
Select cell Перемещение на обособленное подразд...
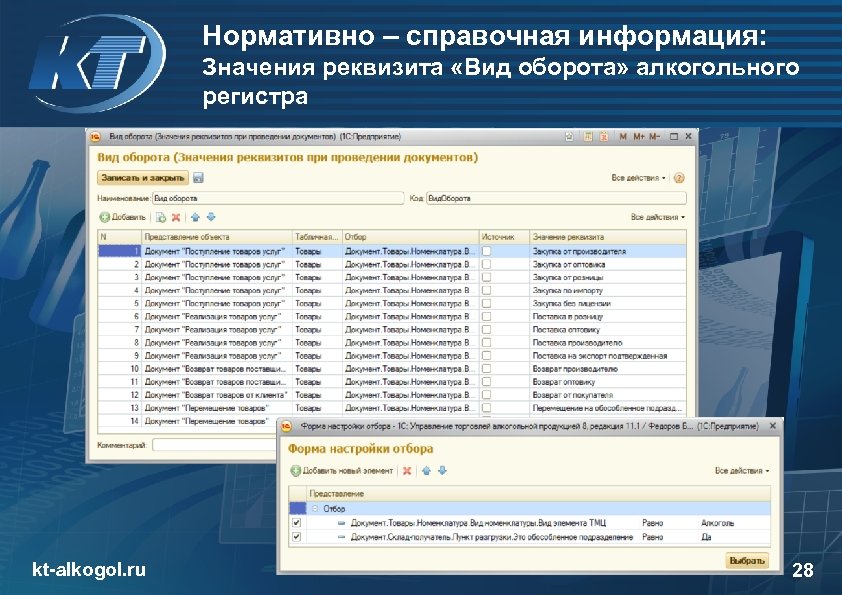[607, 408]
